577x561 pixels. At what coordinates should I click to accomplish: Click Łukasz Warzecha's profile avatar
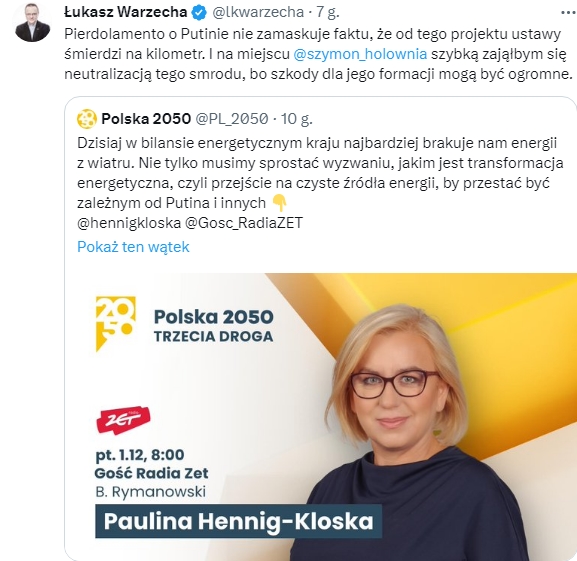coord(32,23)
